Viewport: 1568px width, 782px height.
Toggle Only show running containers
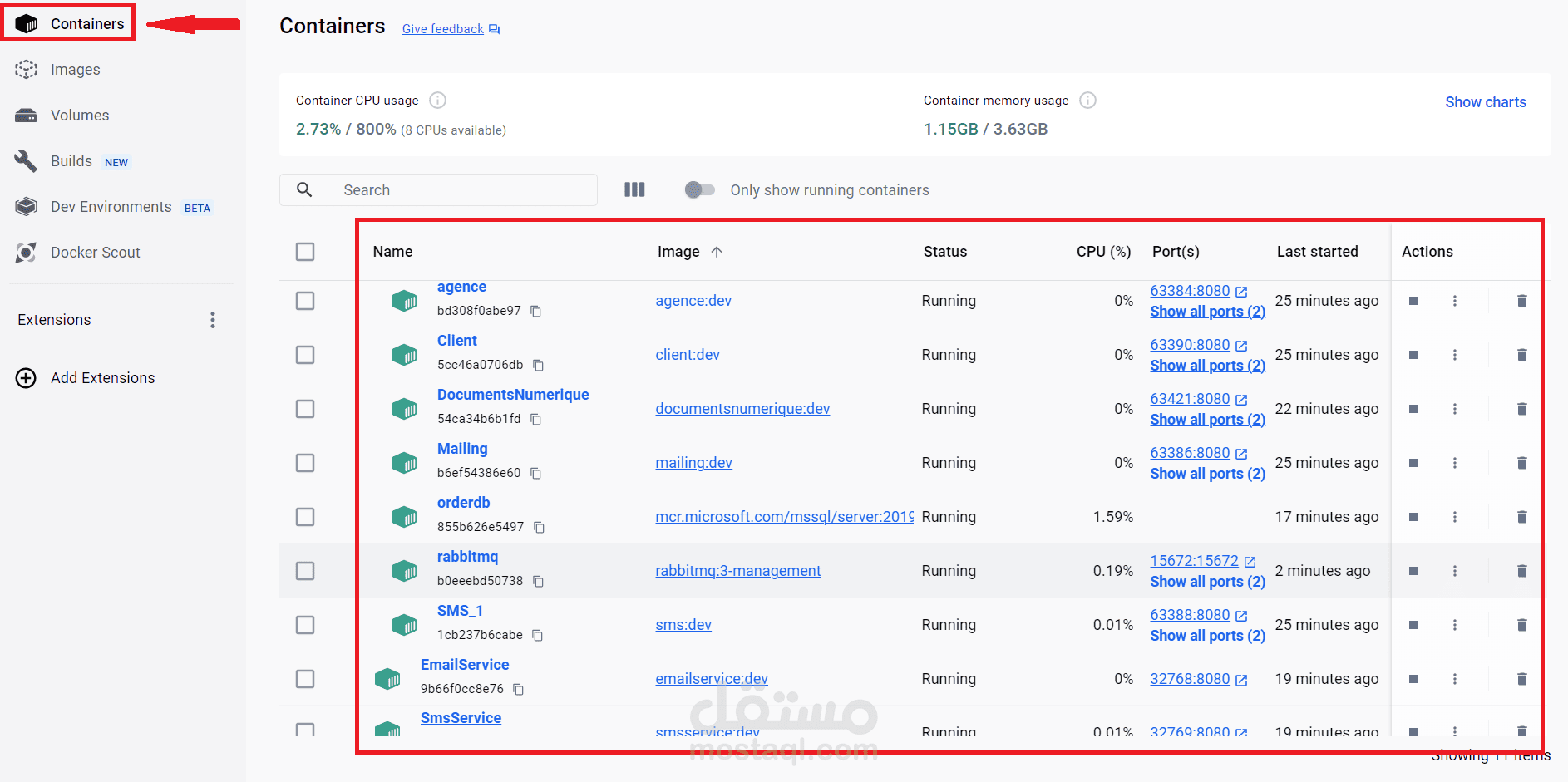pos(699,190)
